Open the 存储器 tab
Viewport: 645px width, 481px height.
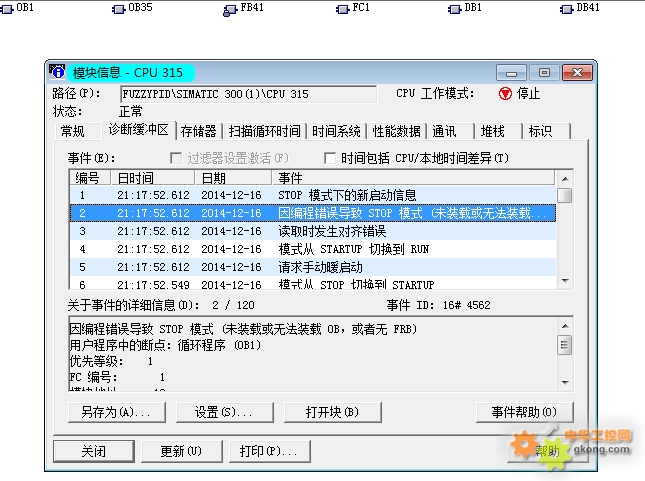pos(199,131)
